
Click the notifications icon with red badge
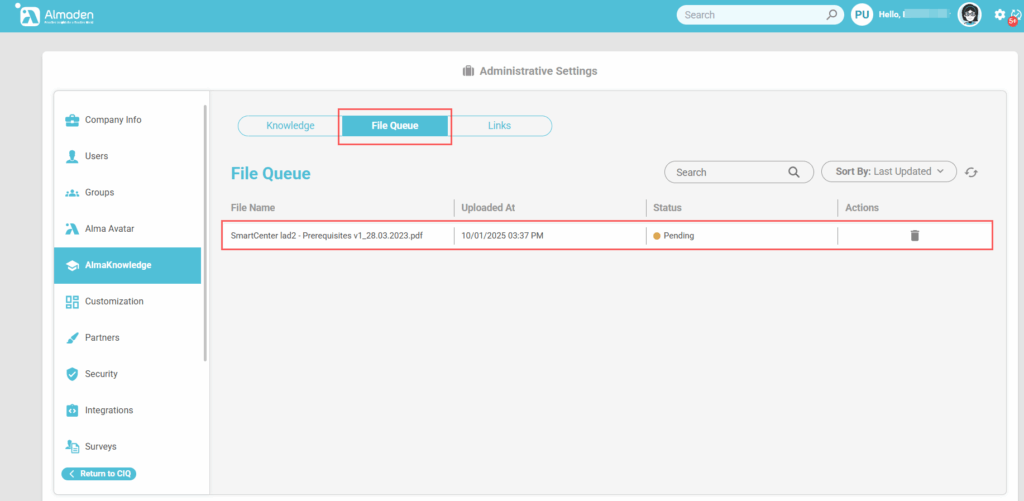click(1014, 16)
